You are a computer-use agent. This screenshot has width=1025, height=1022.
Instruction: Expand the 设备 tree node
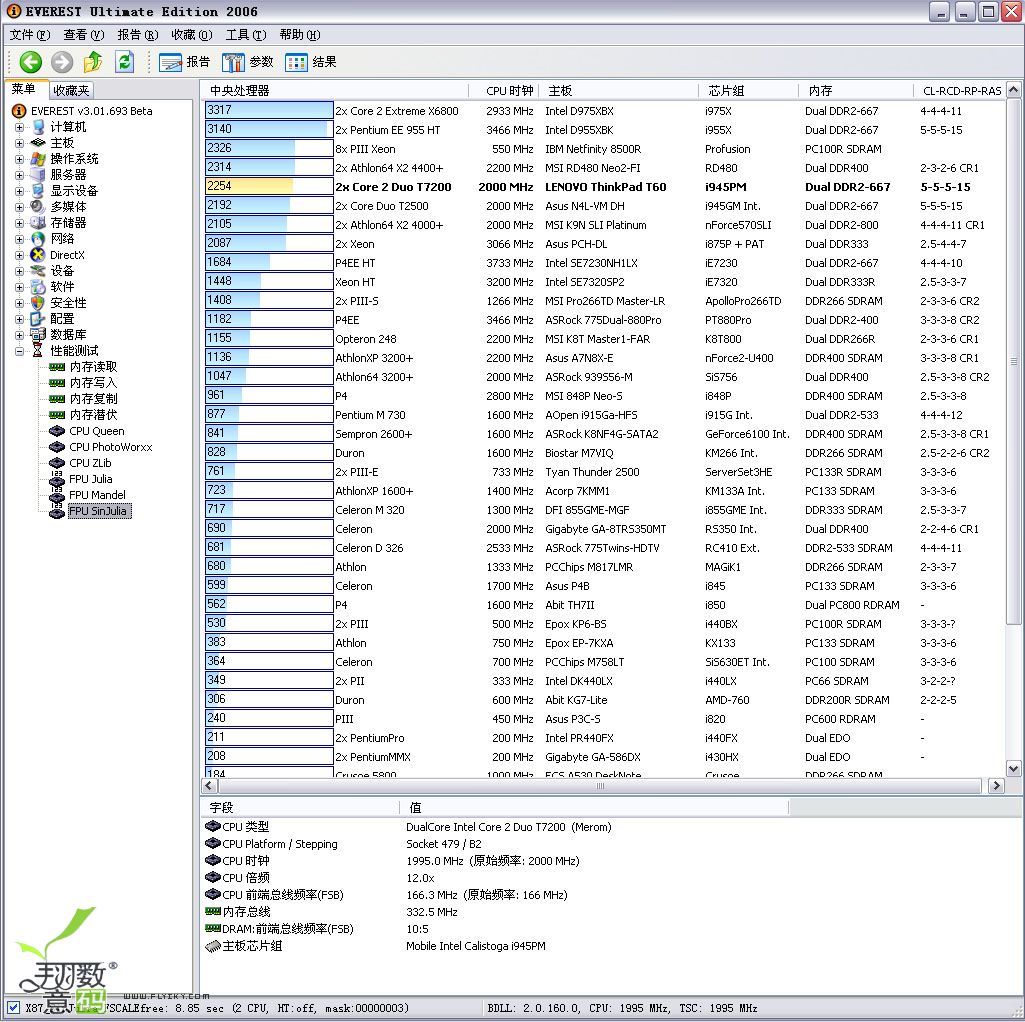point(19,271)
